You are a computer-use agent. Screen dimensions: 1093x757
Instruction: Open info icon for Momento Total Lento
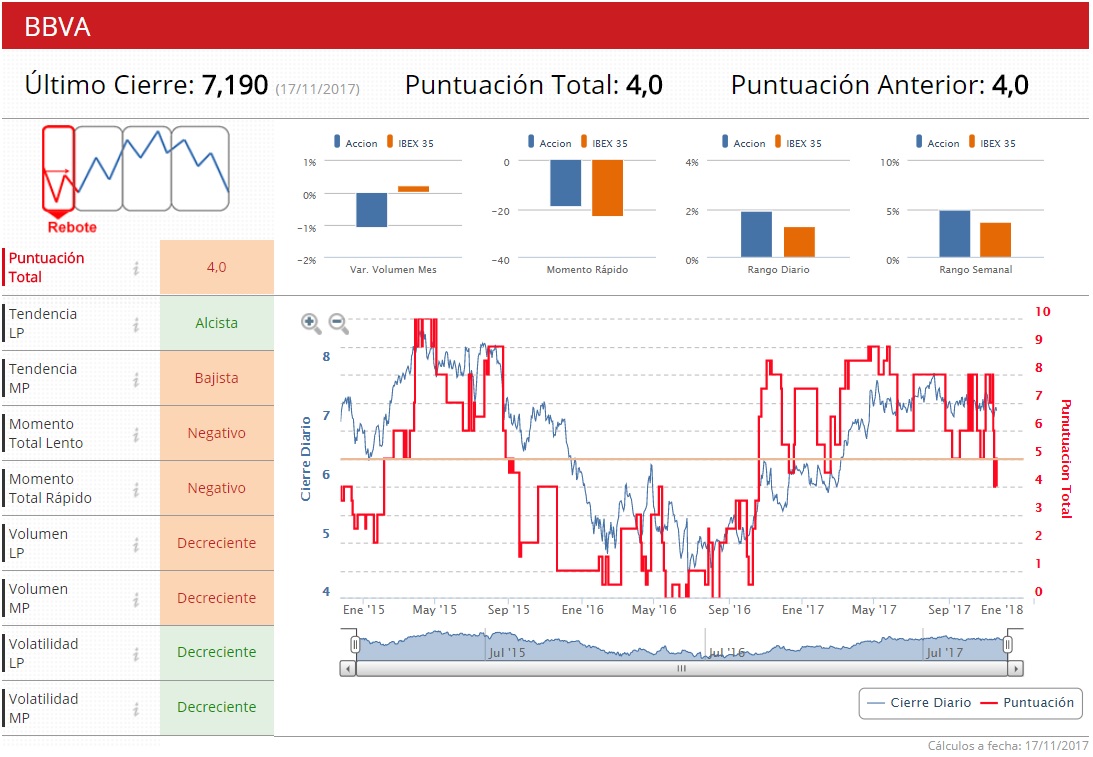coord(136,434)
